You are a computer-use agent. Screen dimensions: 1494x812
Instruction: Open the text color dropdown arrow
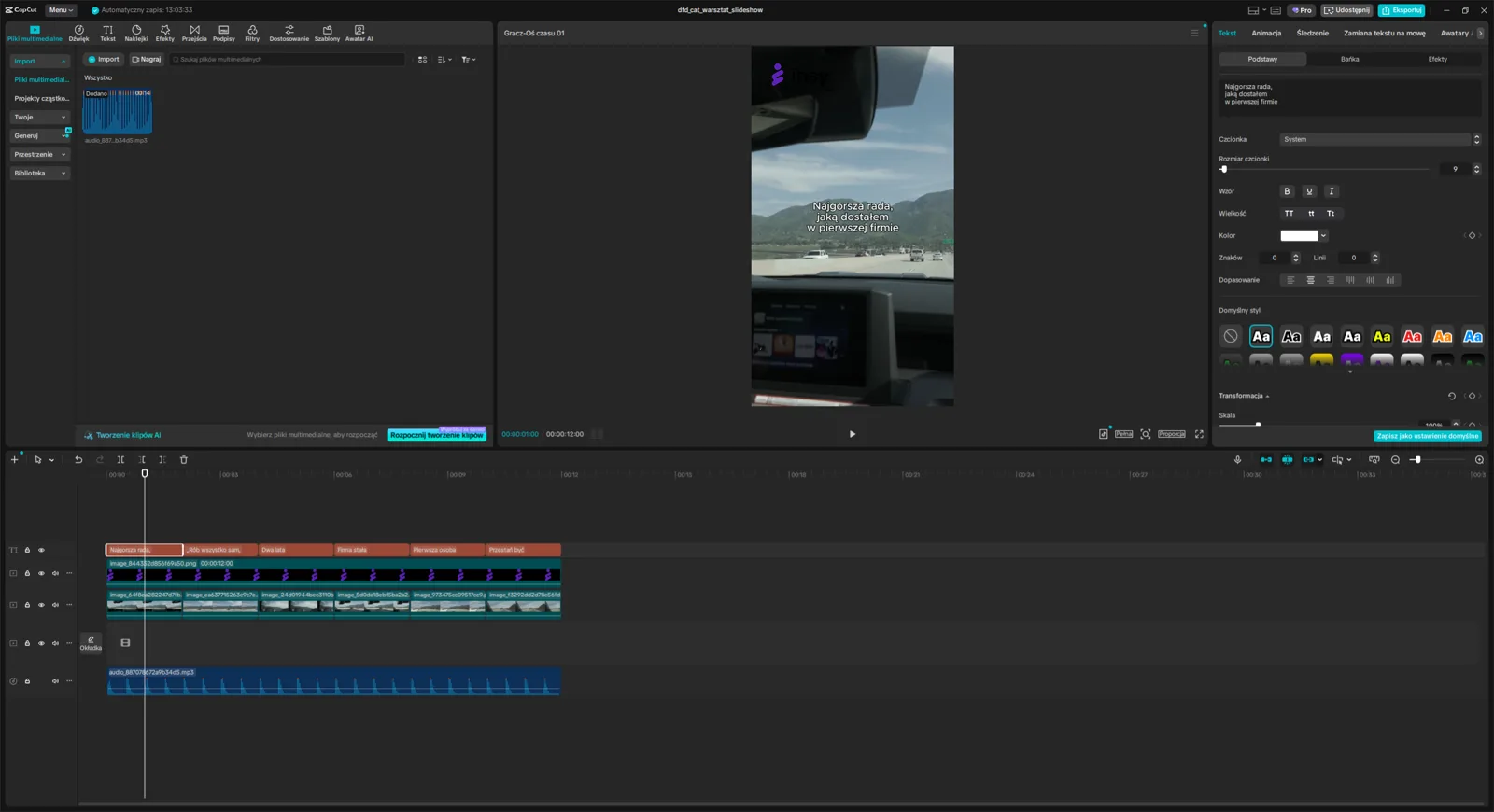coord(1323,236)
